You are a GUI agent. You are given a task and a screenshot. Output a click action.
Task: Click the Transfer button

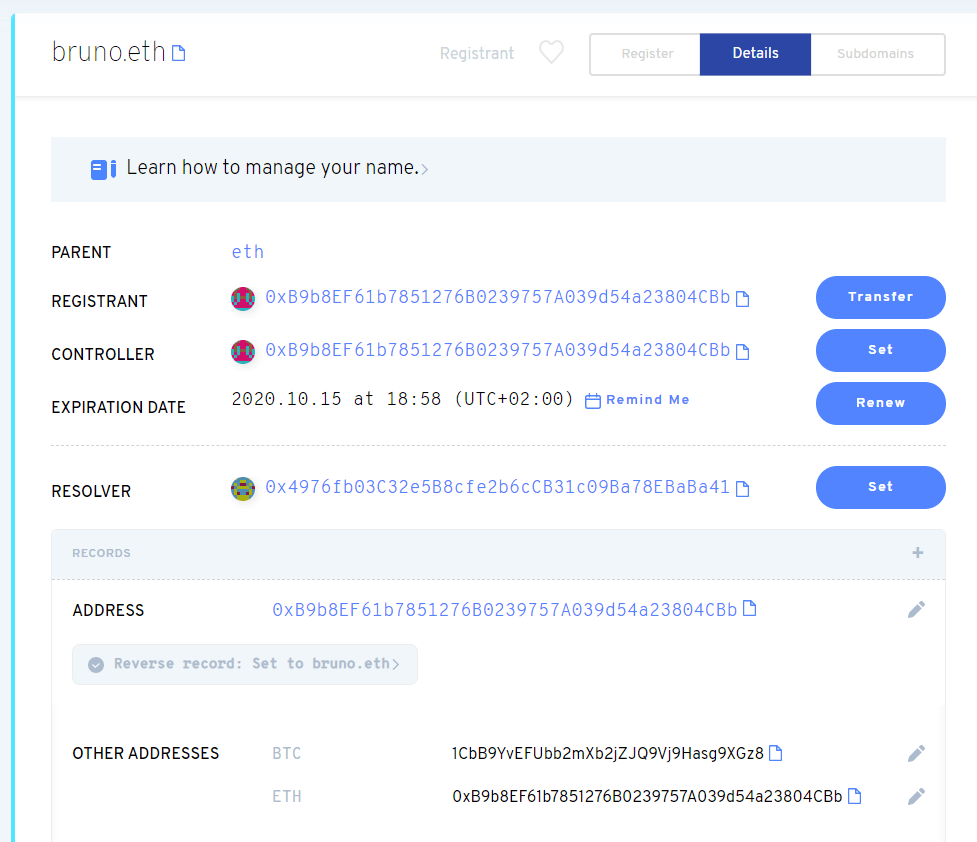click(880, 297)
